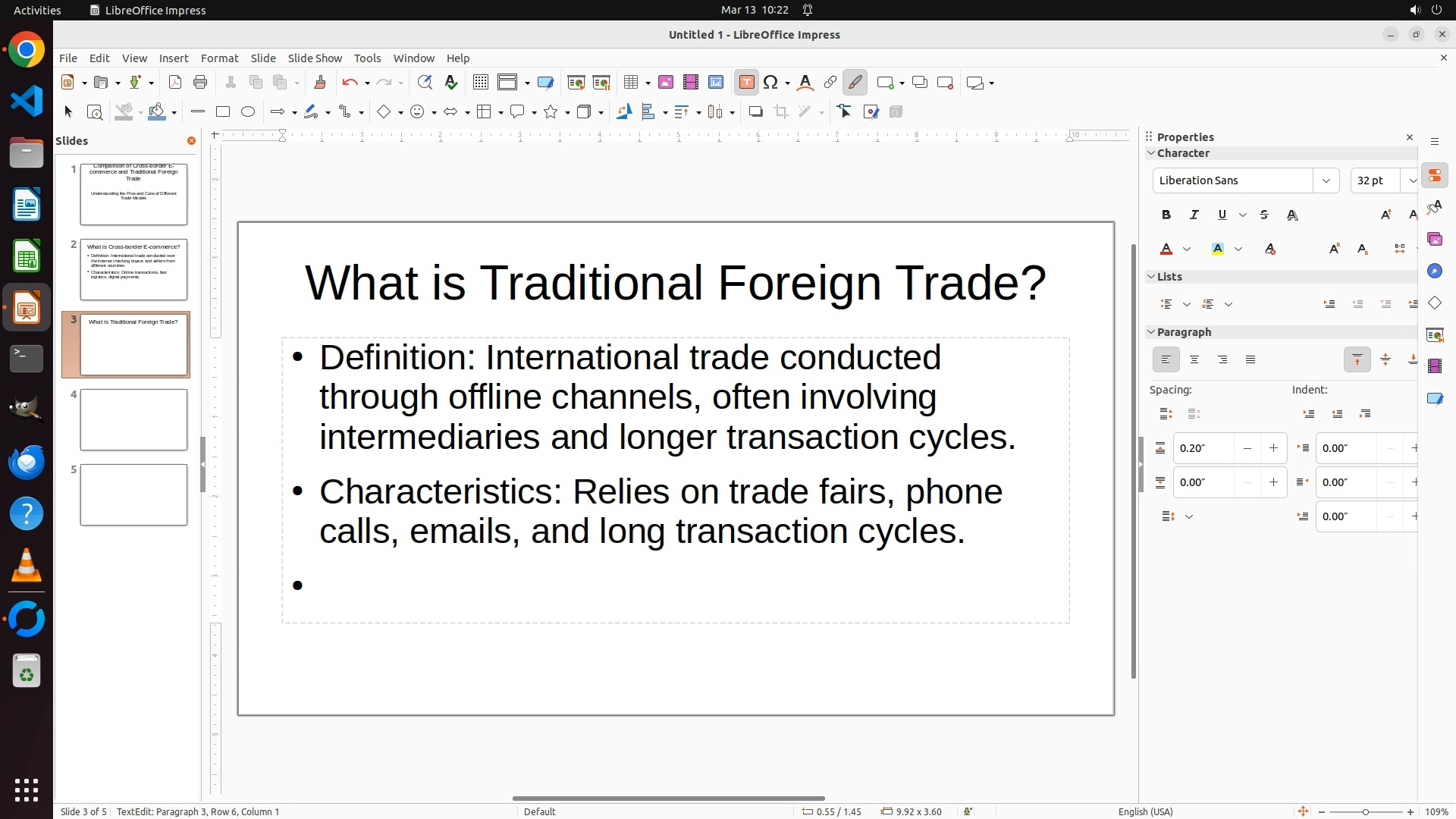Click the English (USA) language in the status bar
The width and height of the screenshot is (1456, 819).
[1145, 811]
